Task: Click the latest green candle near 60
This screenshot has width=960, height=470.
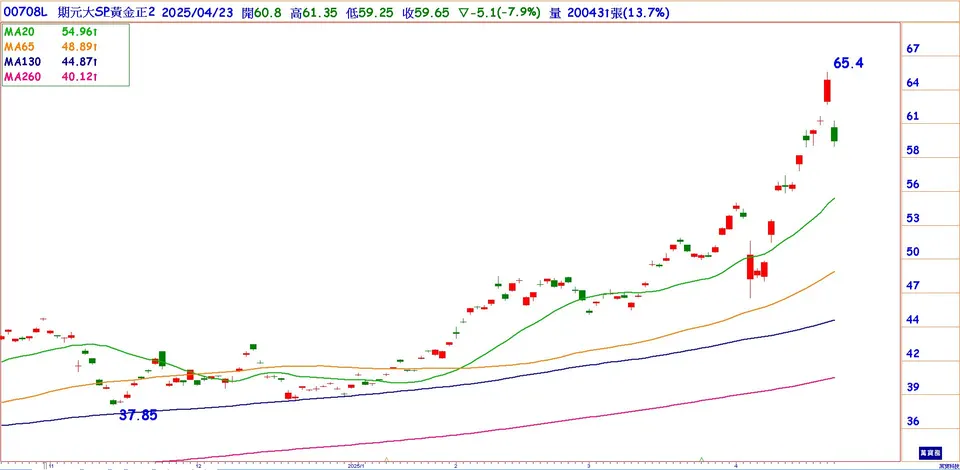Action: pyautogui.click(x=834, y=133)
